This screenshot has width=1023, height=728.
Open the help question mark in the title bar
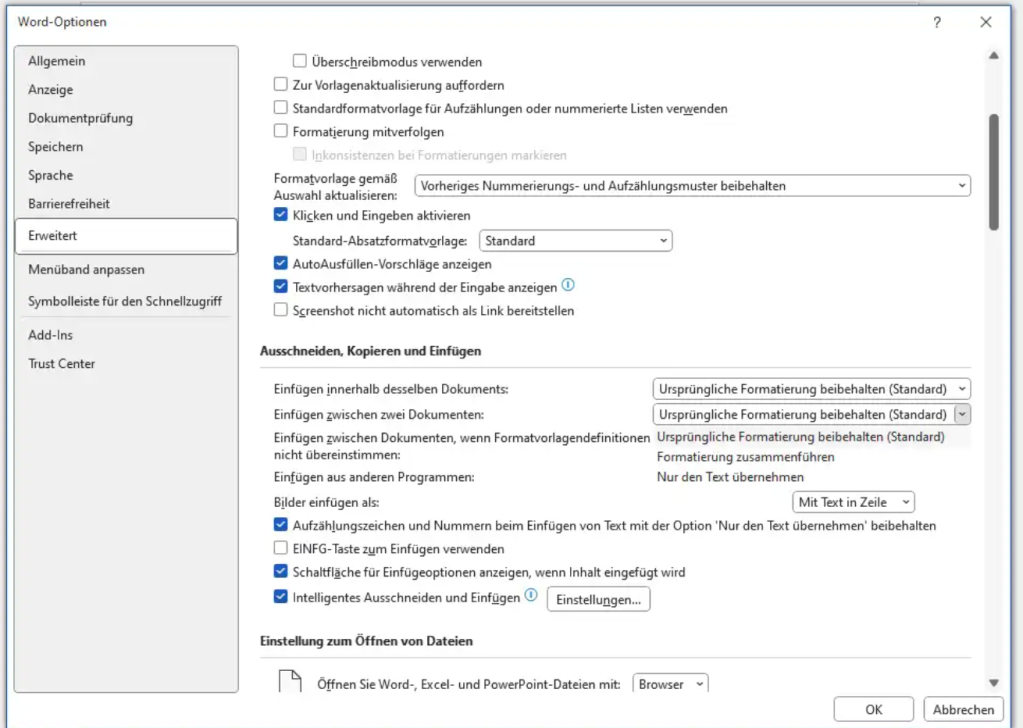pyautogui.click(x=937, y=21)
